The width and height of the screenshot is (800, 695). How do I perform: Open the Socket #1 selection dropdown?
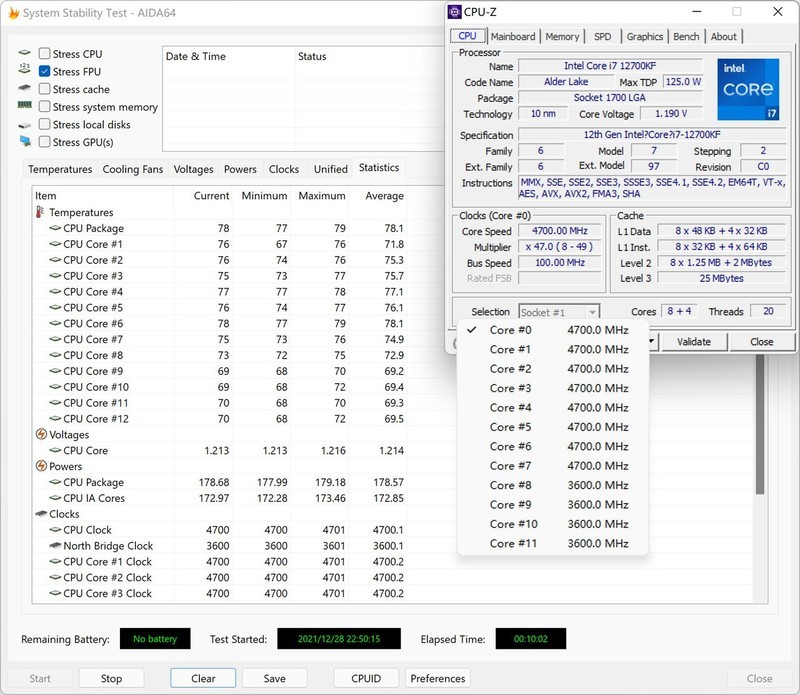(x=559, y=312)
